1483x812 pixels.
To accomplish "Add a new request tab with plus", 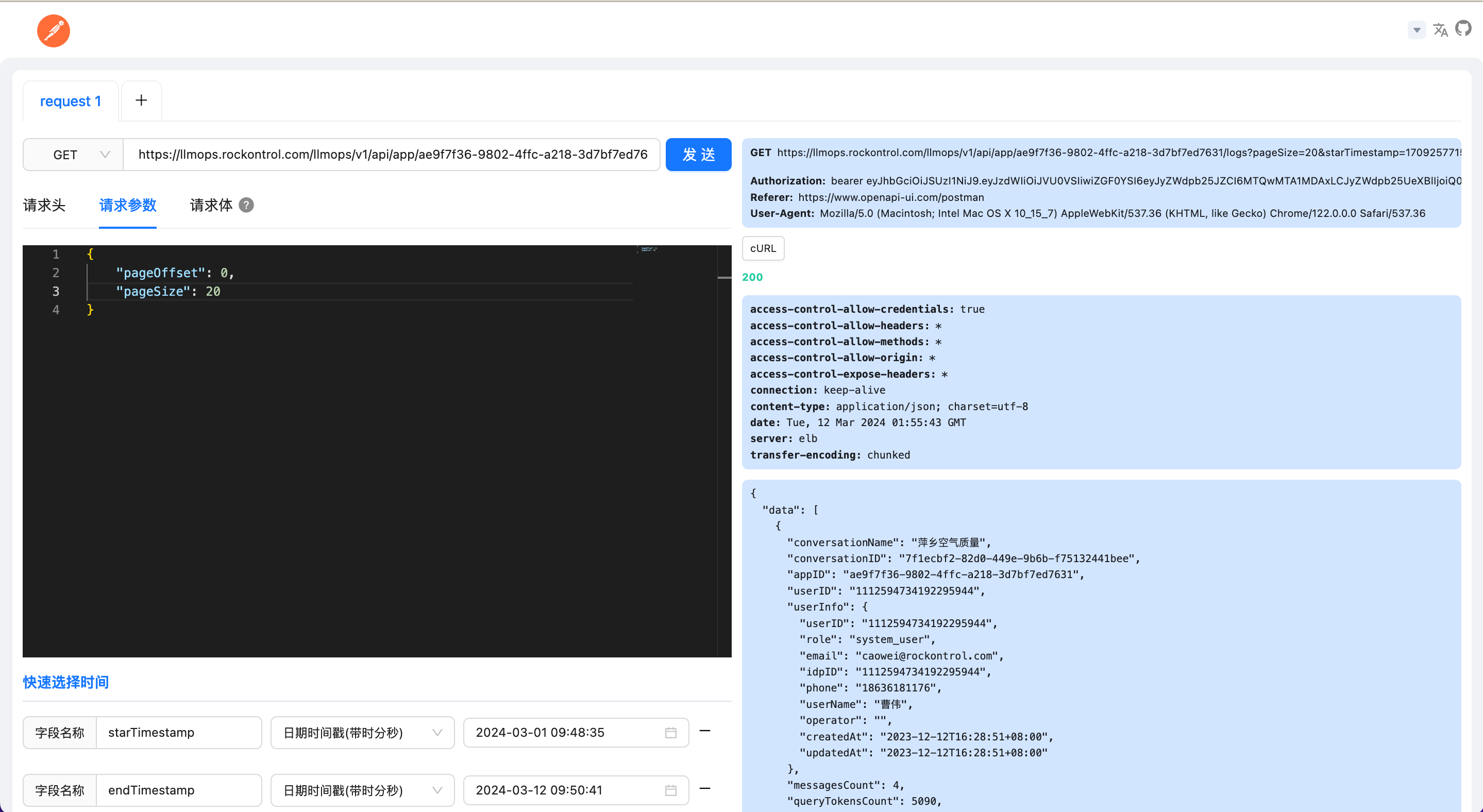I will (141, 100).
